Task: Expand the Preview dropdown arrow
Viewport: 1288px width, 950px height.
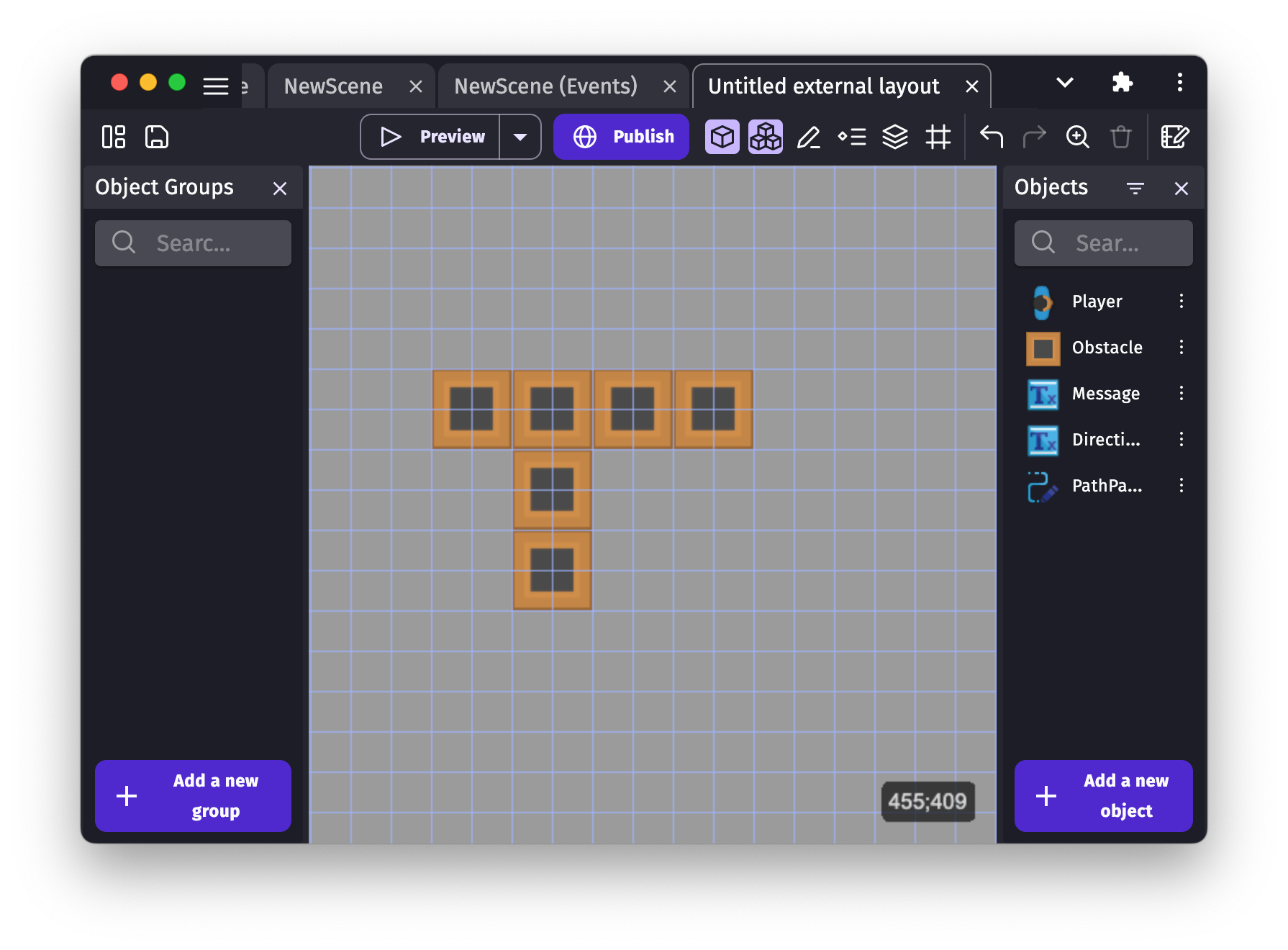Action: pyautogui.click(x=520, y=137)
